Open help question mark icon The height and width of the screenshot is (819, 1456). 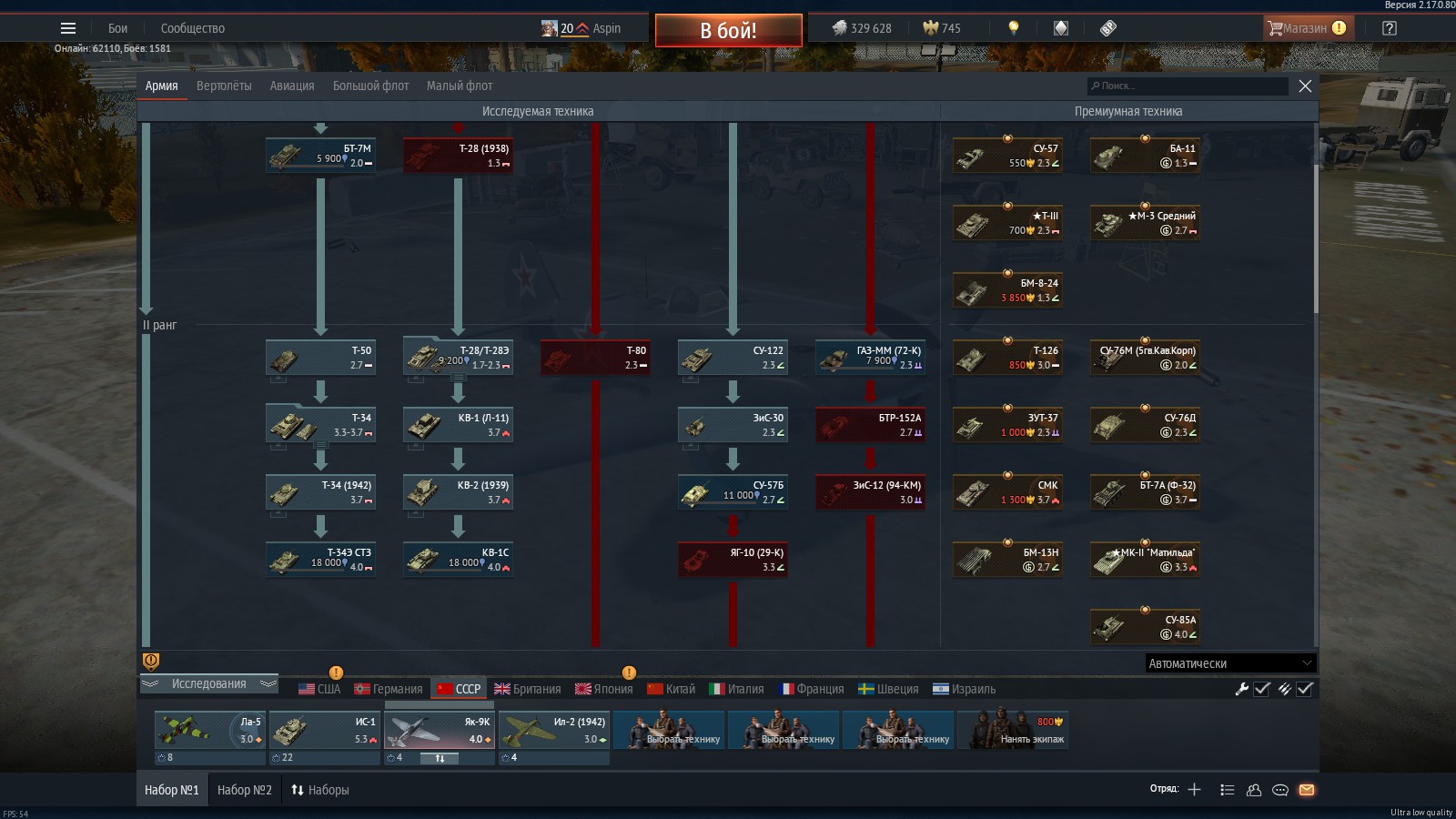click(1389, 28)
